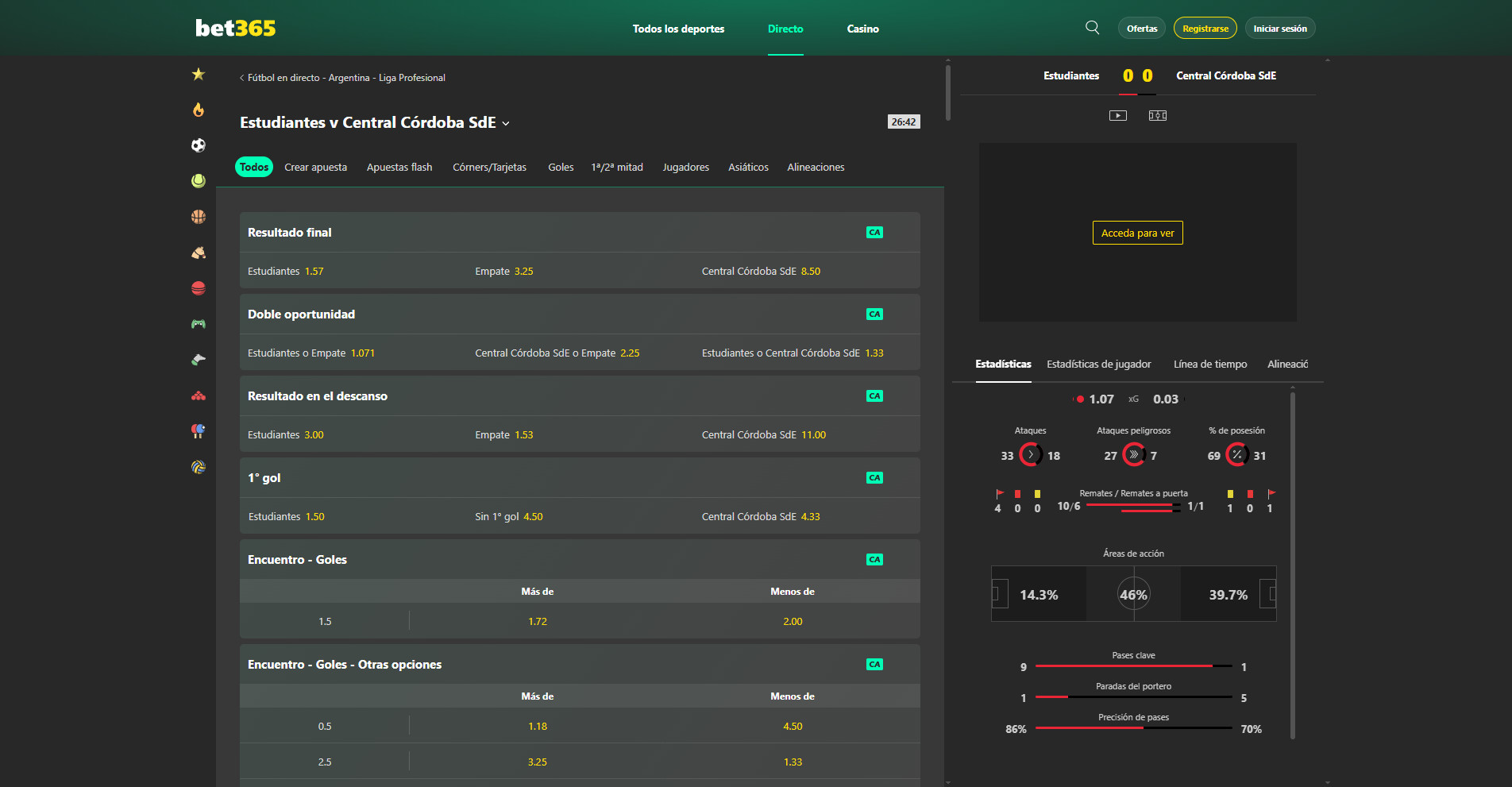Screen dimensions: 1512x787
Task: Select the Estadísticas stats tab
Action: click(1004, 365)
